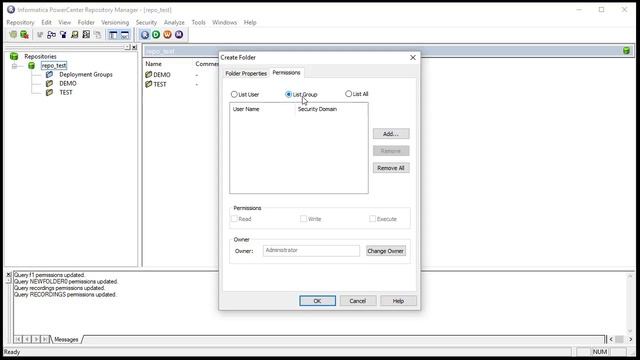The image size is (640, 360).
Task: Click last-tab scroll arrow beside Messages tab
Action: [45, 339]
